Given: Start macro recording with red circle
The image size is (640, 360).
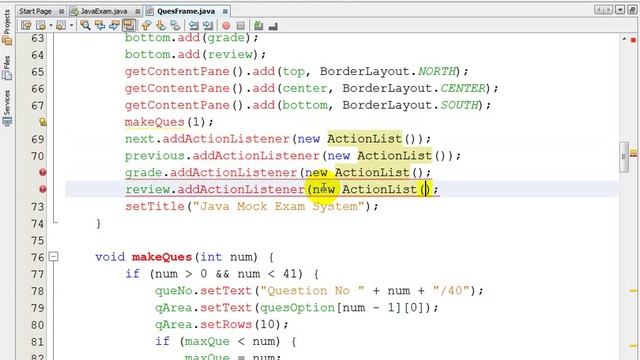Looking at the screenshot, I should click(226, 26).
